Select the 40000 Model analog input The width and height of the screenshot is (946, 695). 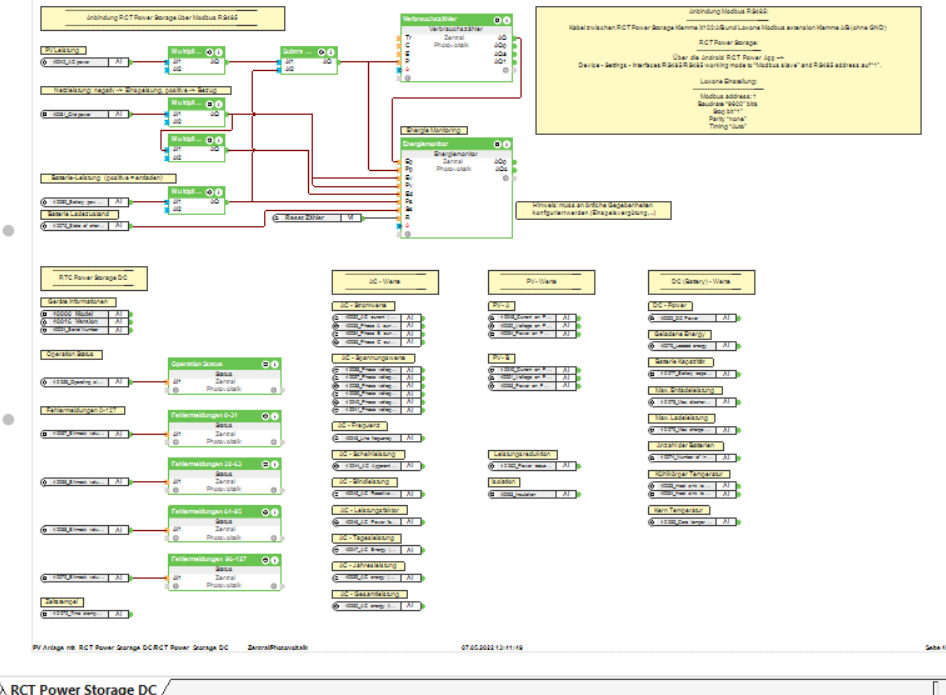pos(84,314)
